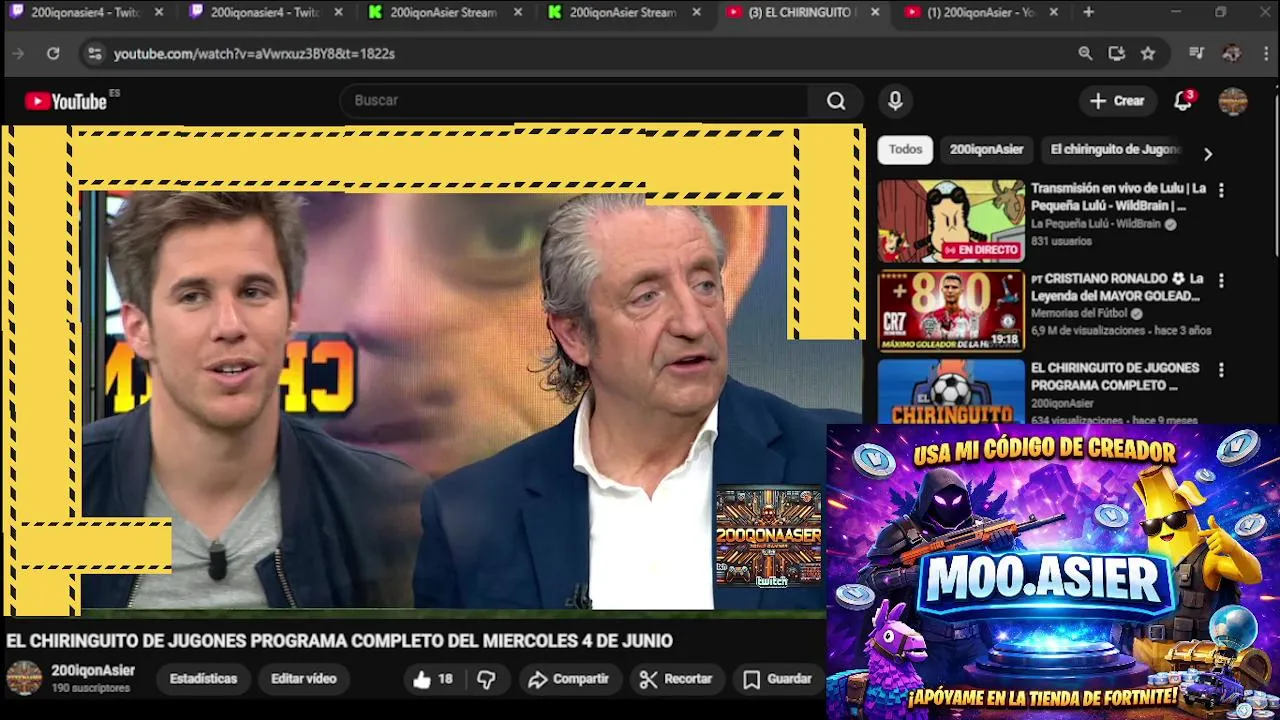Click the 831 usuarios text
The image size is (1280, 720).
(x=1061, y=241)
